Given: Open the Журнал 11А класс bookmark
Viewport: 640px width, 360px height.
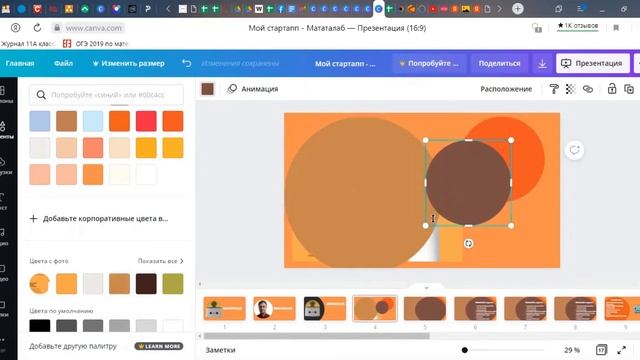Looking at the screenshot, I should (x=27, y=43).
